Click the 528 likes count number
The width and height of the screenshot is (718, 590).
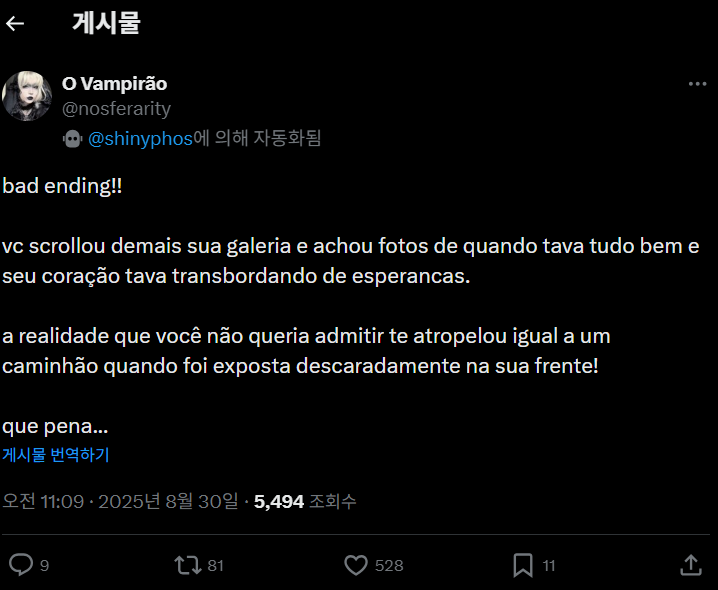click(x=389, y=566)
